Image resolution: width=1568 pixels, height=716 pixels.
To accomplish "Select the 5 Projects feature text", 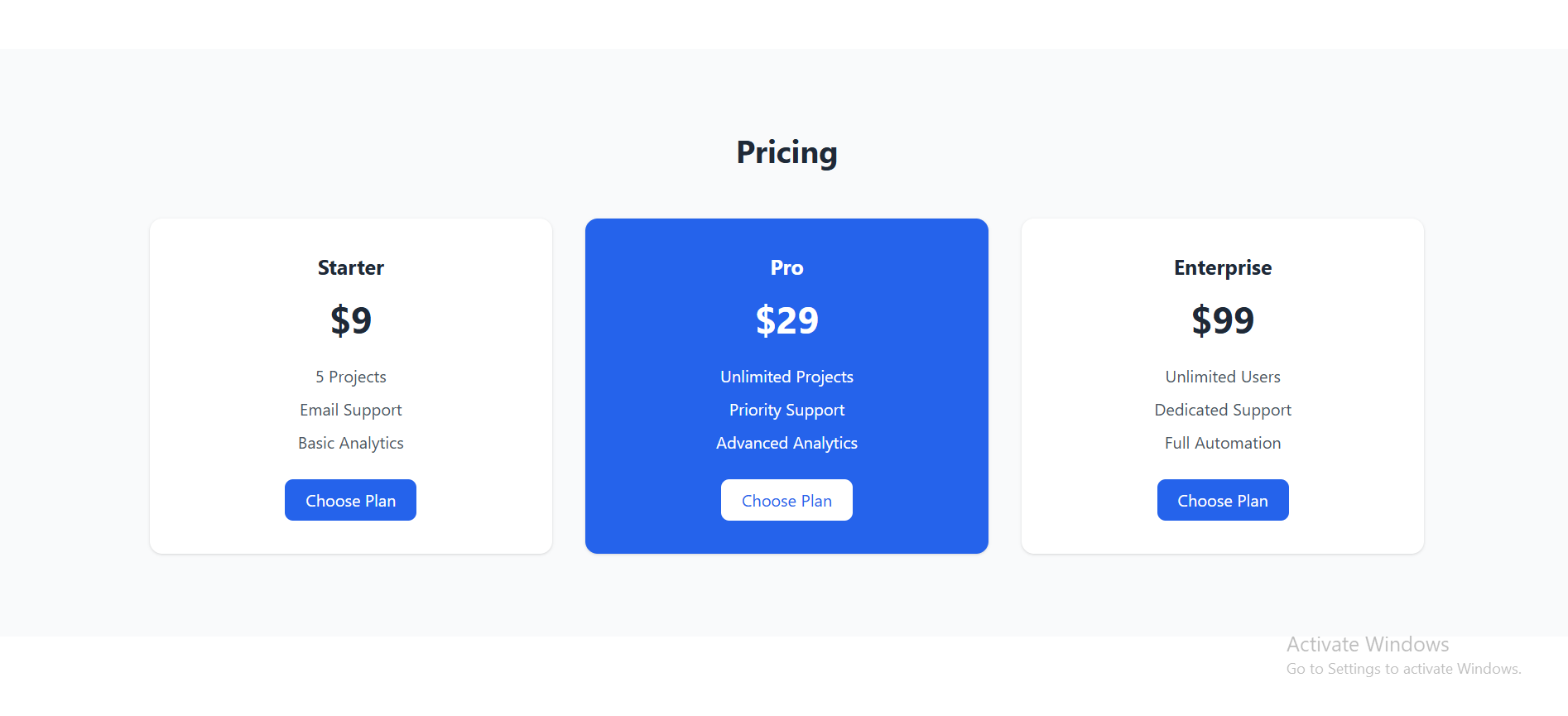I will 350,377.
